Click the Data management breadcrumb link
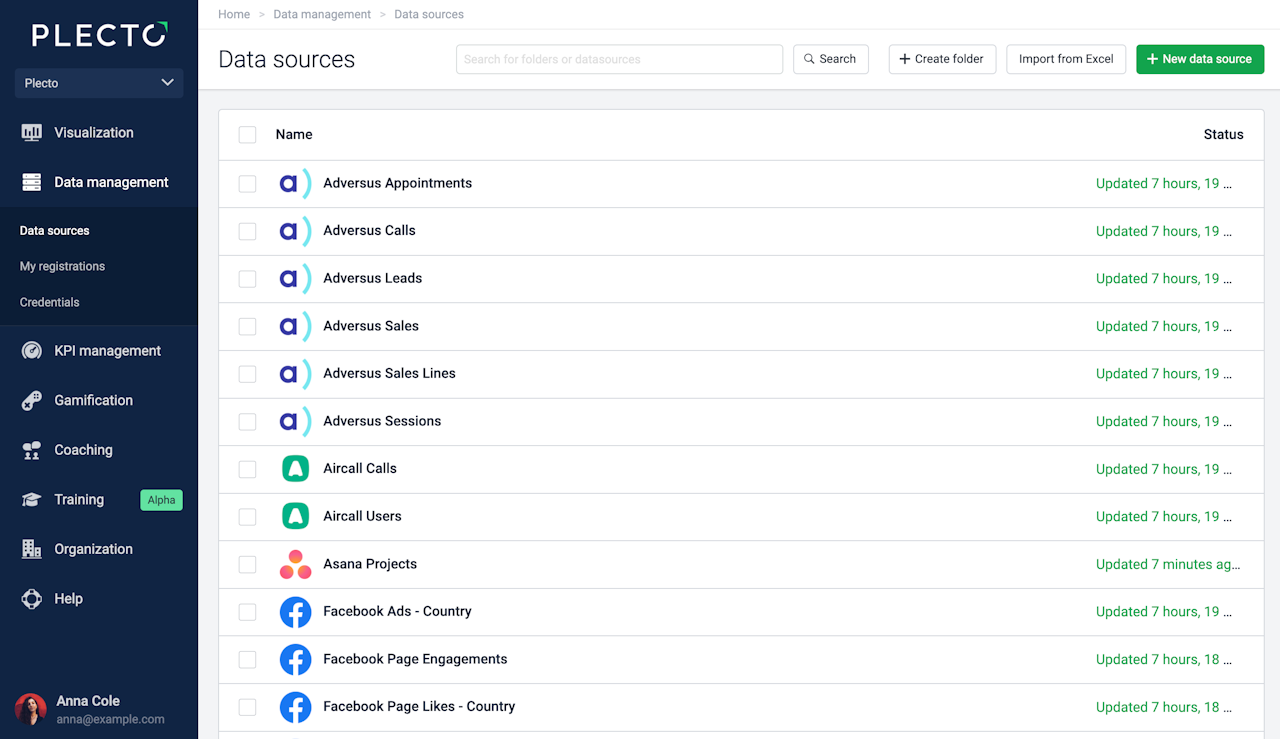 pos(322,14)
